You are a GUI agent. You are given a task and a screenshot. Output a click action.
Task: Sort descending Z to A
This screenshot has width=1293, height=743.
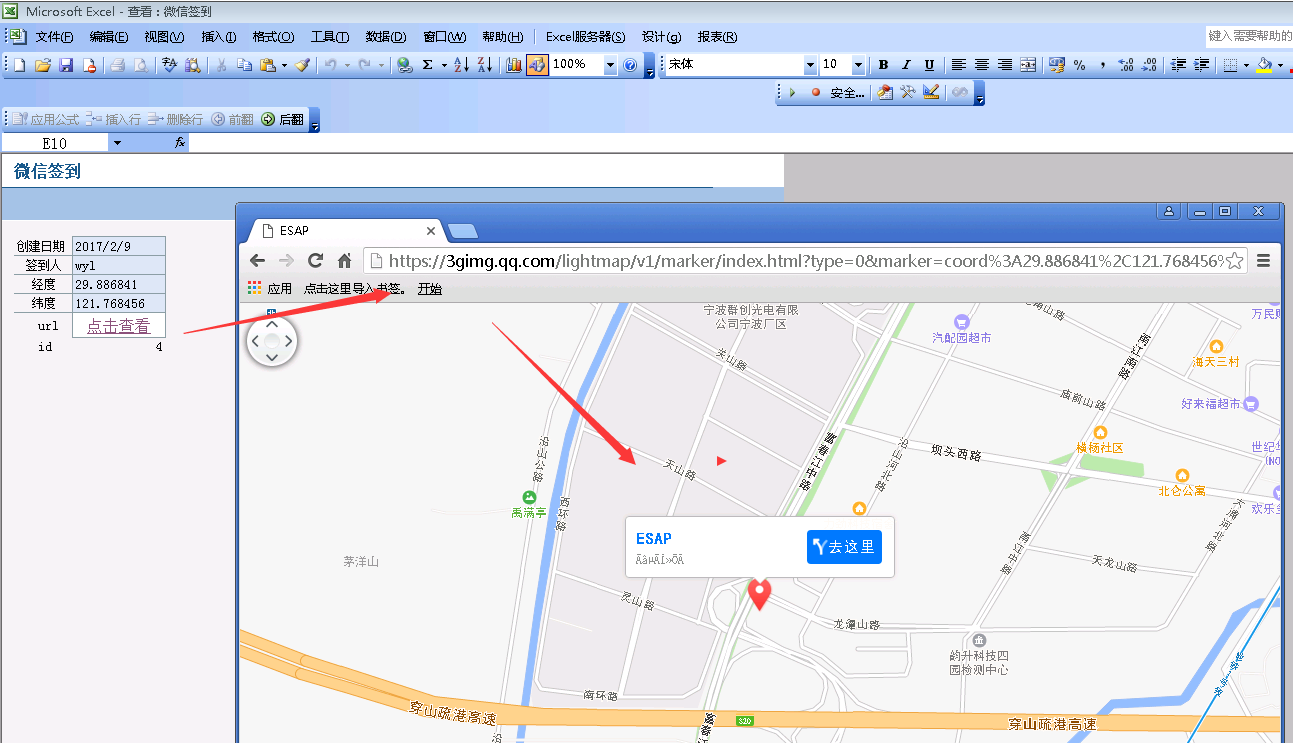pyautogui.click(x=484, y=65)
